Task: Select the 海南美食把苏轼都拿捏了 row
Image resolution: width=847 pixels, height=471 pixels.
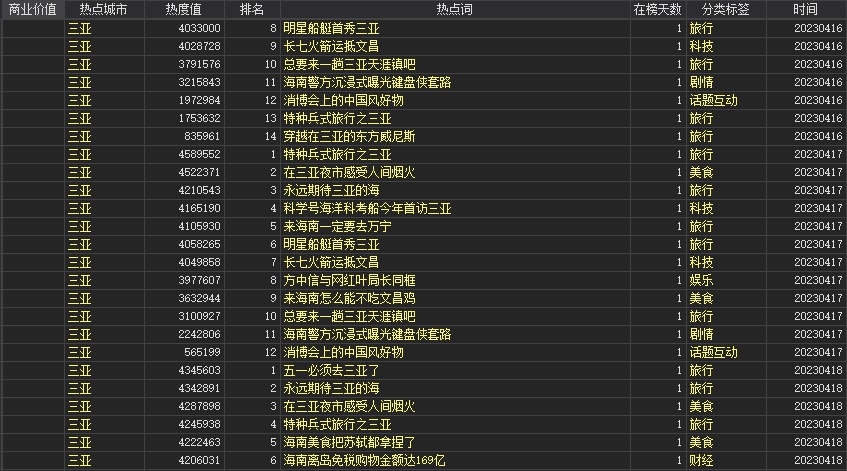Action: [x=349, y=443]
